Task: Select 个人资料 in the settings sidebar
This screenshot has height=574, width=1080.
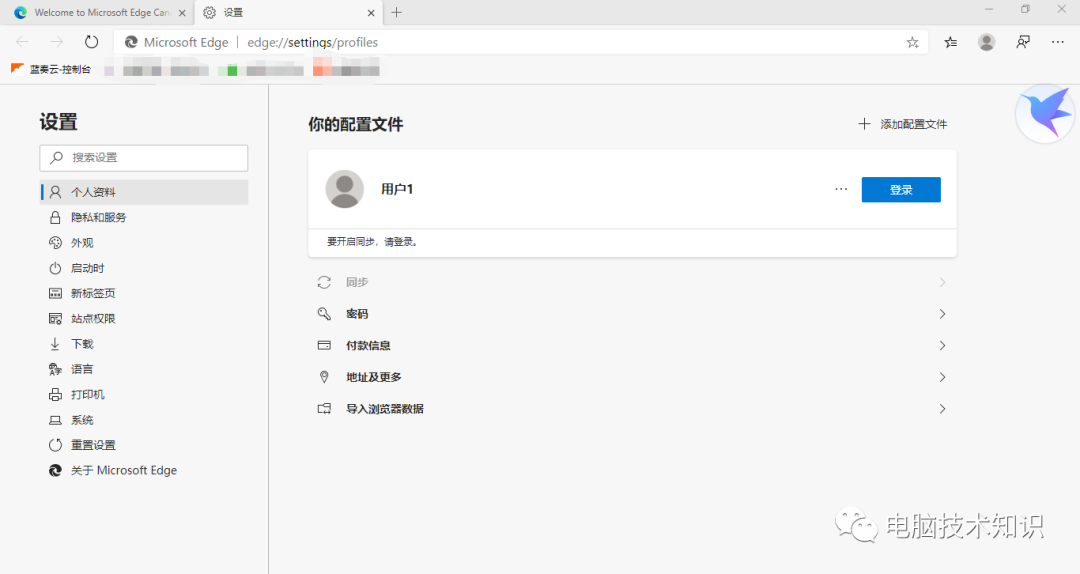Action: click(x=143, y=192)
